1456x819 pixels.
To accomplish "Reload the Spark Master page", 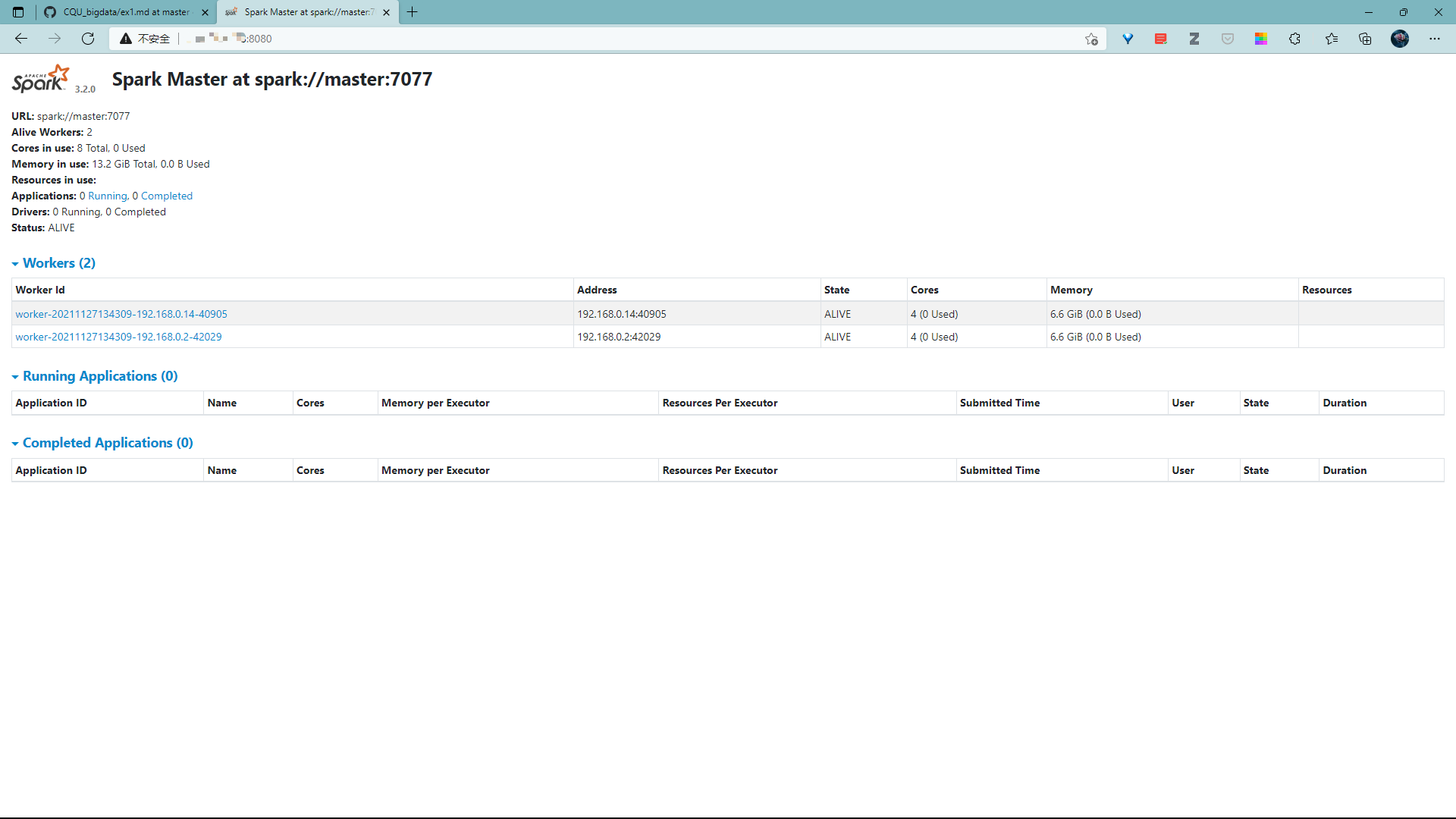I will pyautogui.click(x=88, y=39).
